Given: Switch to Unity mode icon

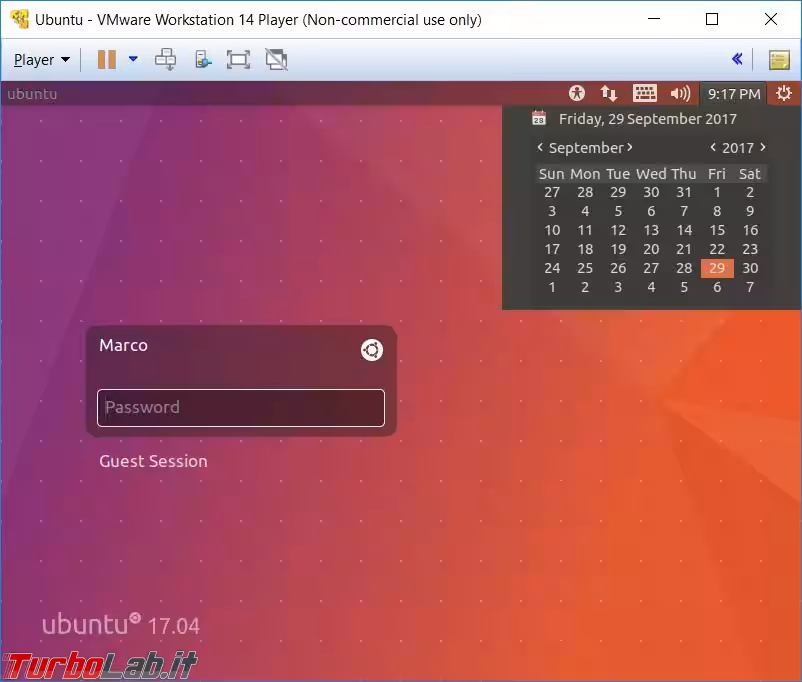Looking at the screenshot, I should click(x=277, y=59).
